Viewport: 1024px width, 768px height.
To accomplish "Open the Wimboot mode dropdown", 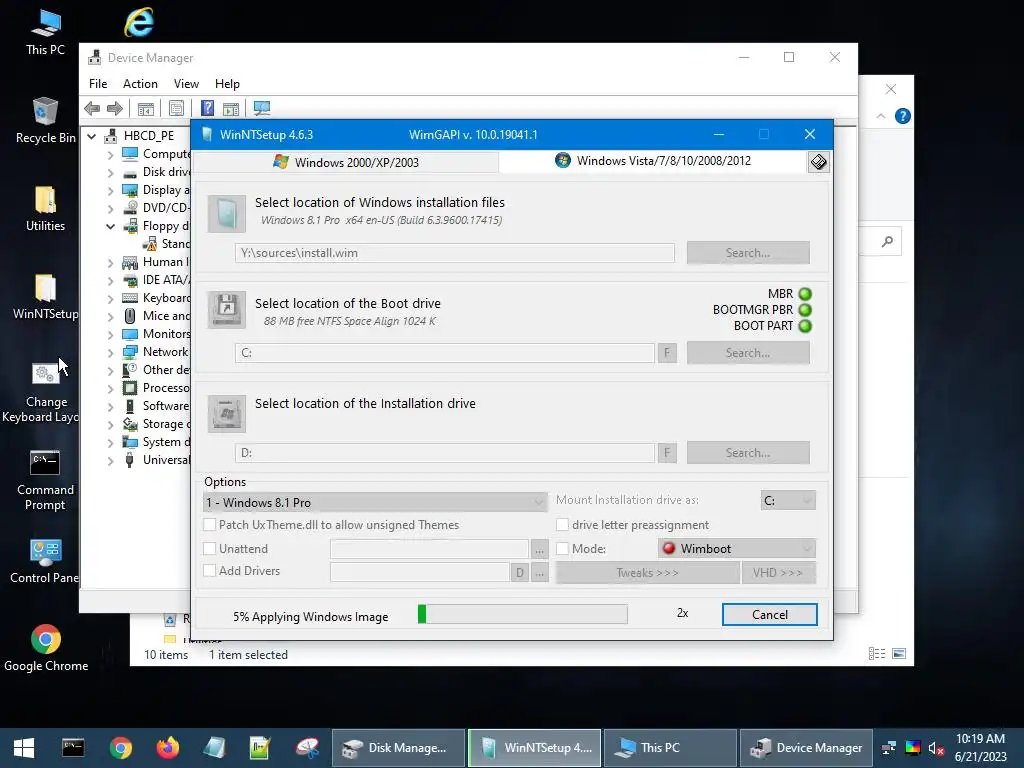I will coord(737,549).
